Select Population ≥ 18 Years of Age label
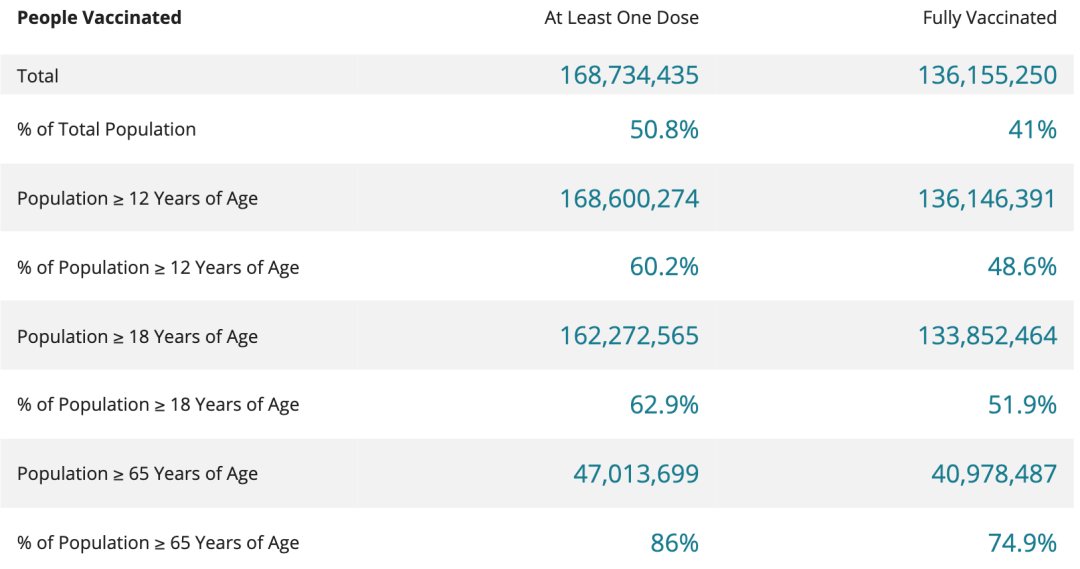 point(137,337)
